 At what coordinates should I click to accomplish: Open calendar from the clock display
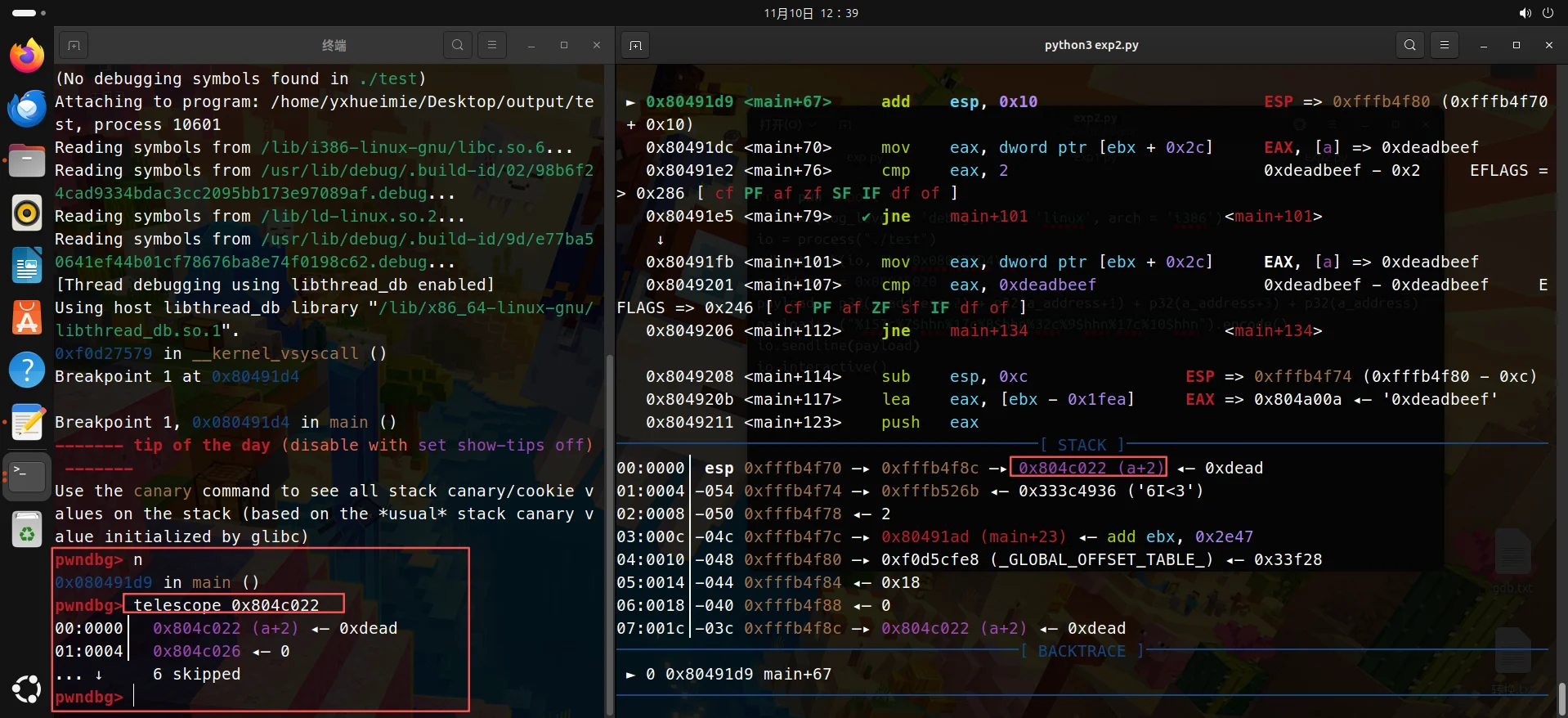pos(811,13)
